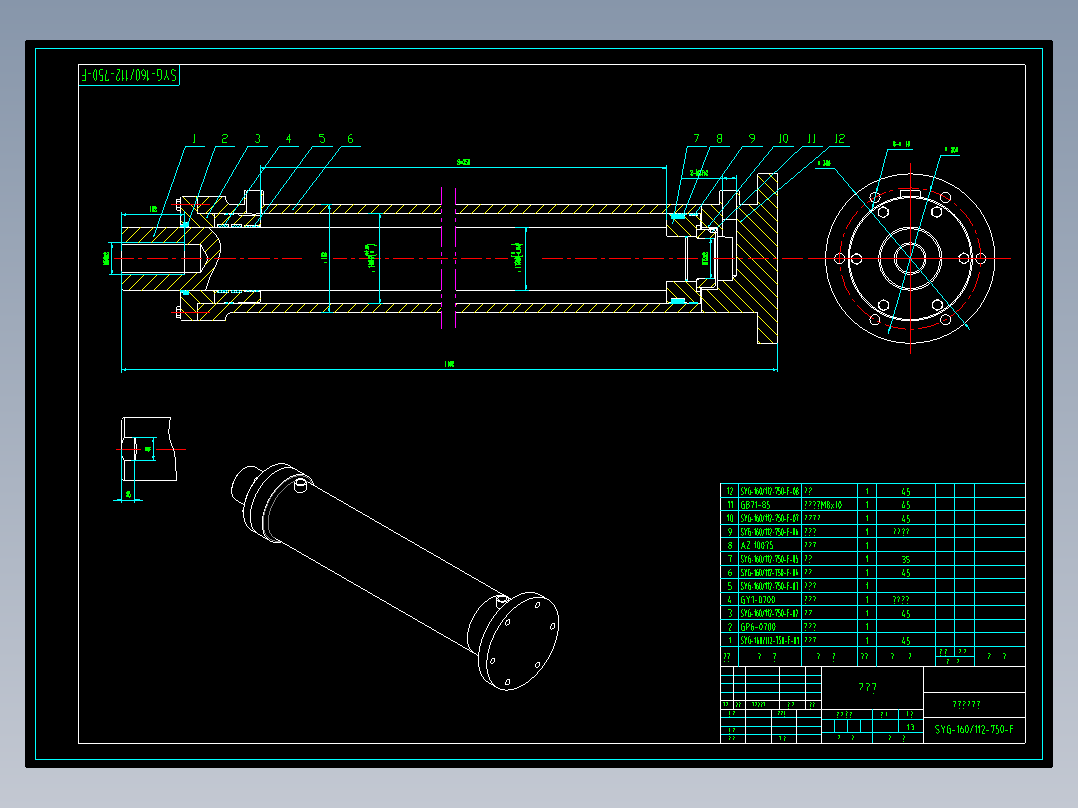
Task: Click balloon number 9 label
Action: point(752,139)
